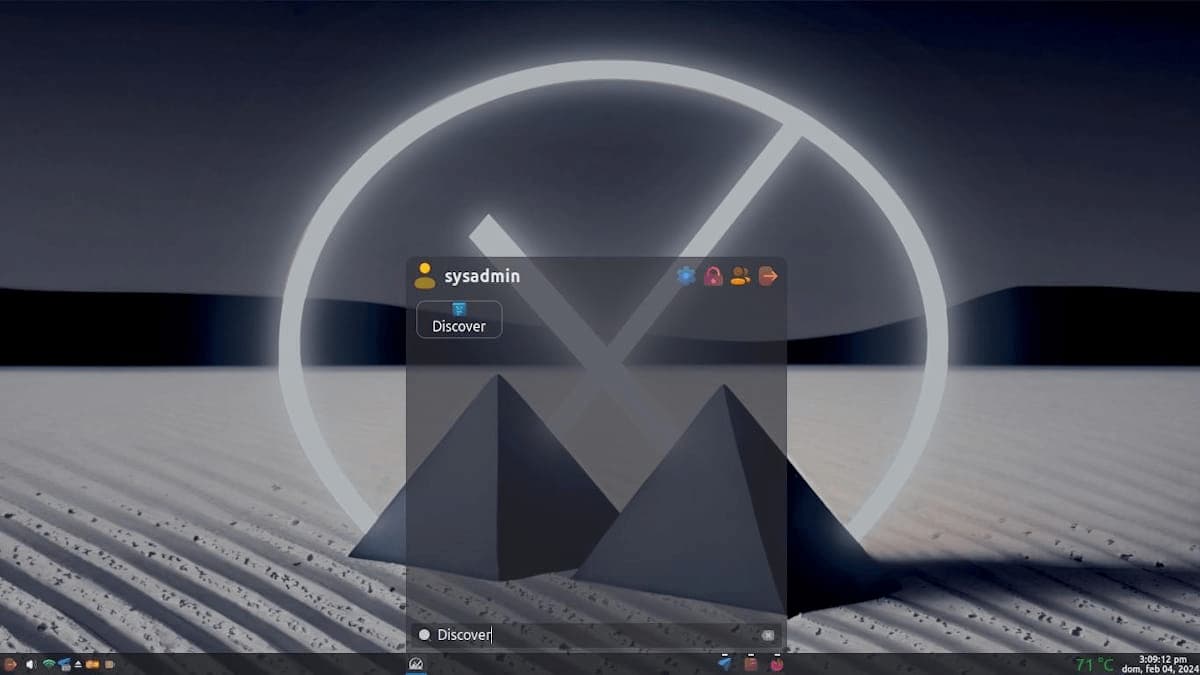Screen dimensions: 1200x675
Task: Lock the screen with the padlock icon
Action: pyautogui.click(x=713, y=276)
